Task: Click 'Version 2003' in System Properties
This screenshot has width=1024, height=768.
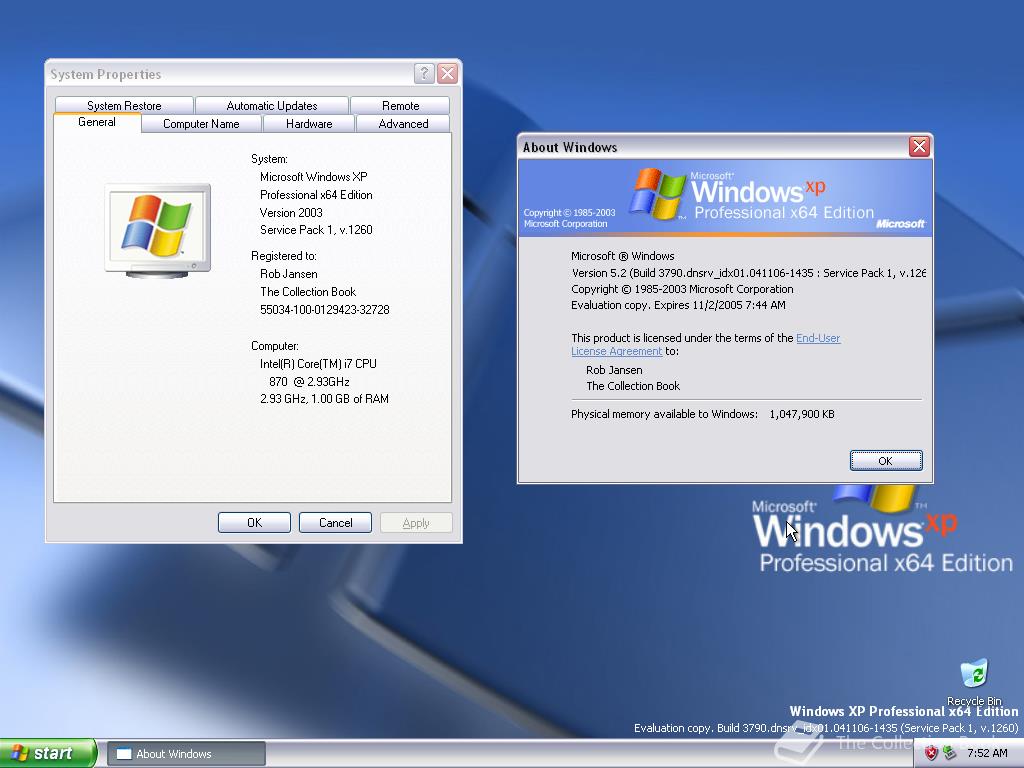Action: pyautogui.click(x=291, y=213)
